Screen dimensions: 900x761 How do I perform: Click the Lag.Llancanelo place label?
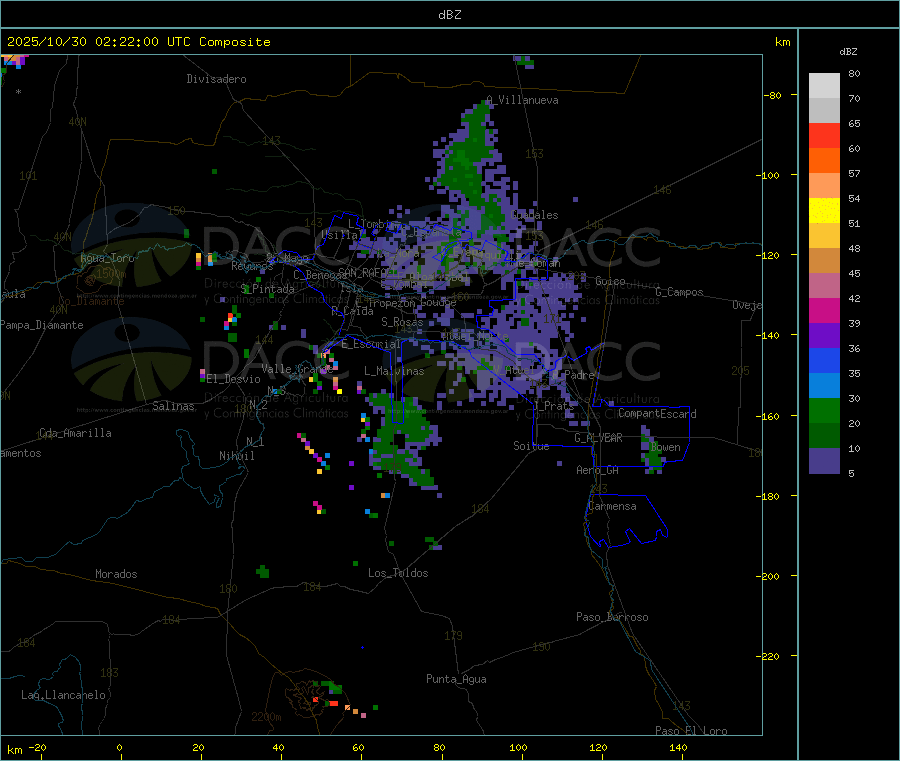coord(63,695)
